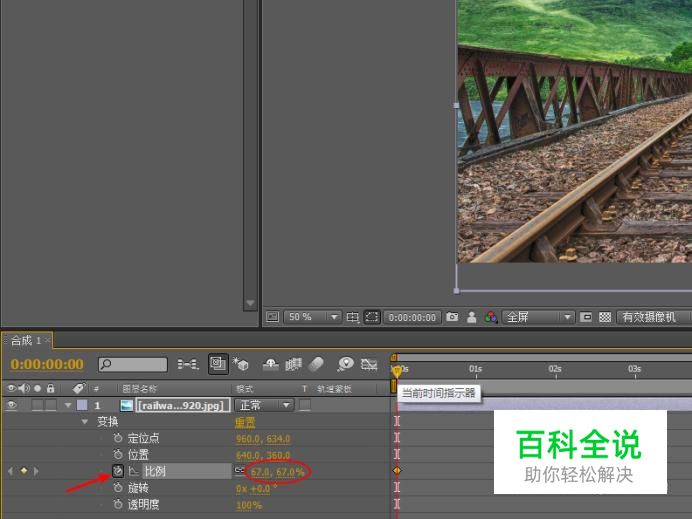Click the 960.0, 634.0 anchor point value
Image resolution: width=692 pixels, height=519 pixels.
click(x=263, y=439)
